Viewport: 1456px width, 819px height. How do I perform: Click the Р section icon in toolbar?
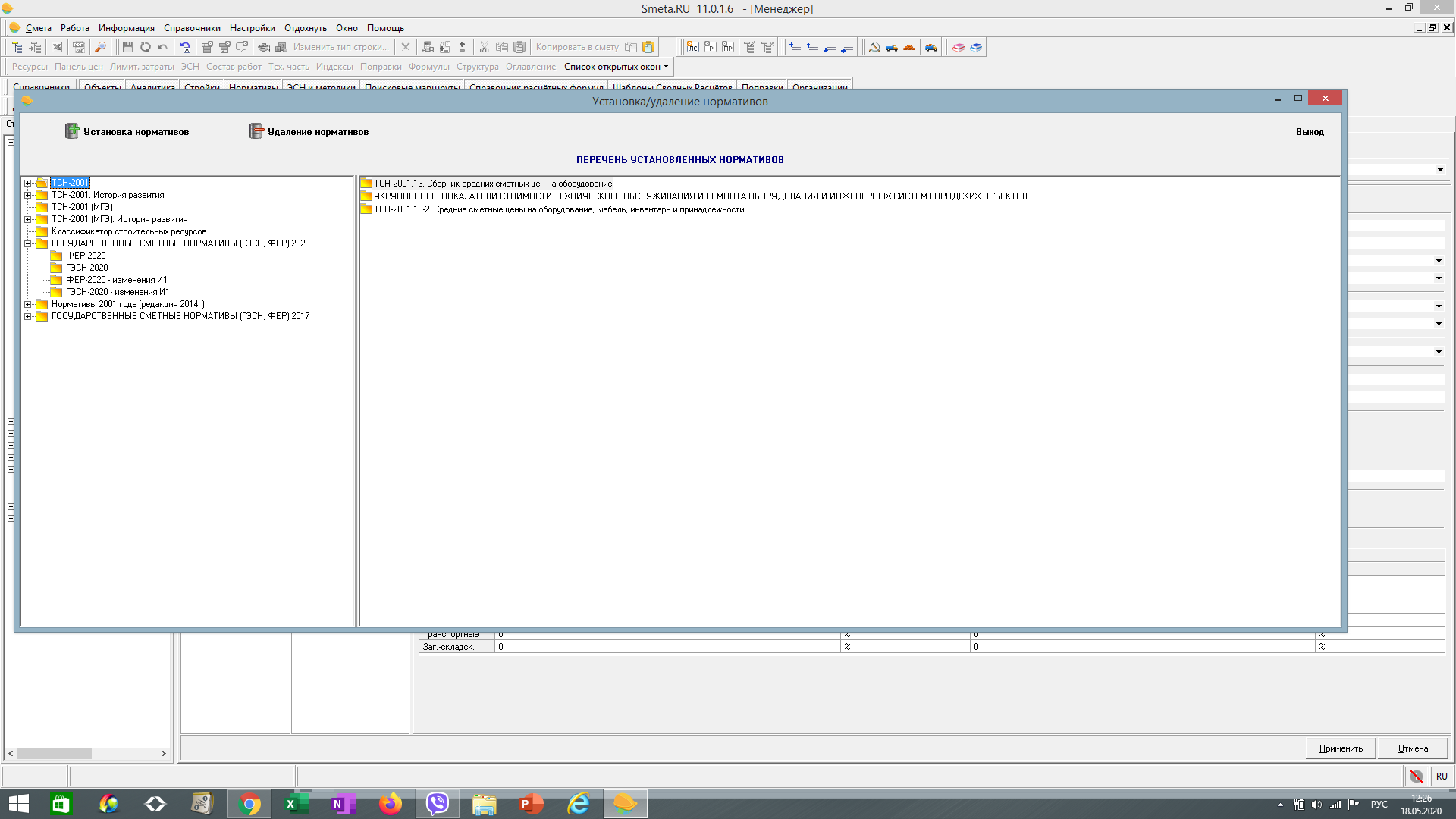710,47
